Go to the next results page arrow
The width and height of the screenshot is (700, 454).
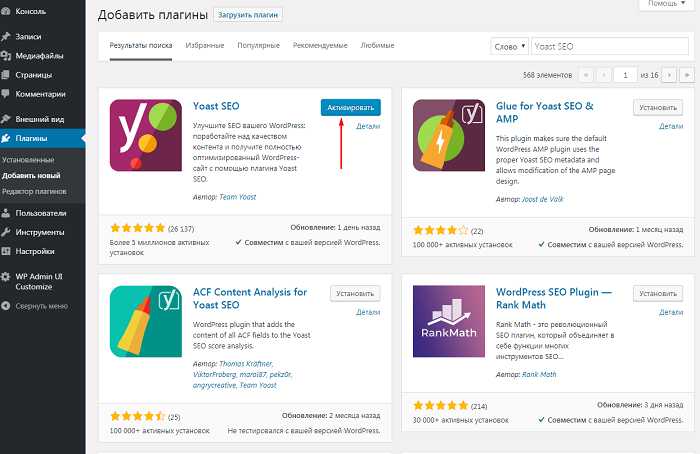click(668, 75)
